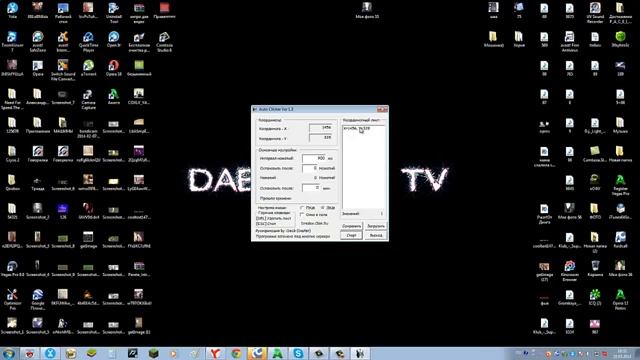Click the Сохранить button in Auto Clicker

click(351, 226)
